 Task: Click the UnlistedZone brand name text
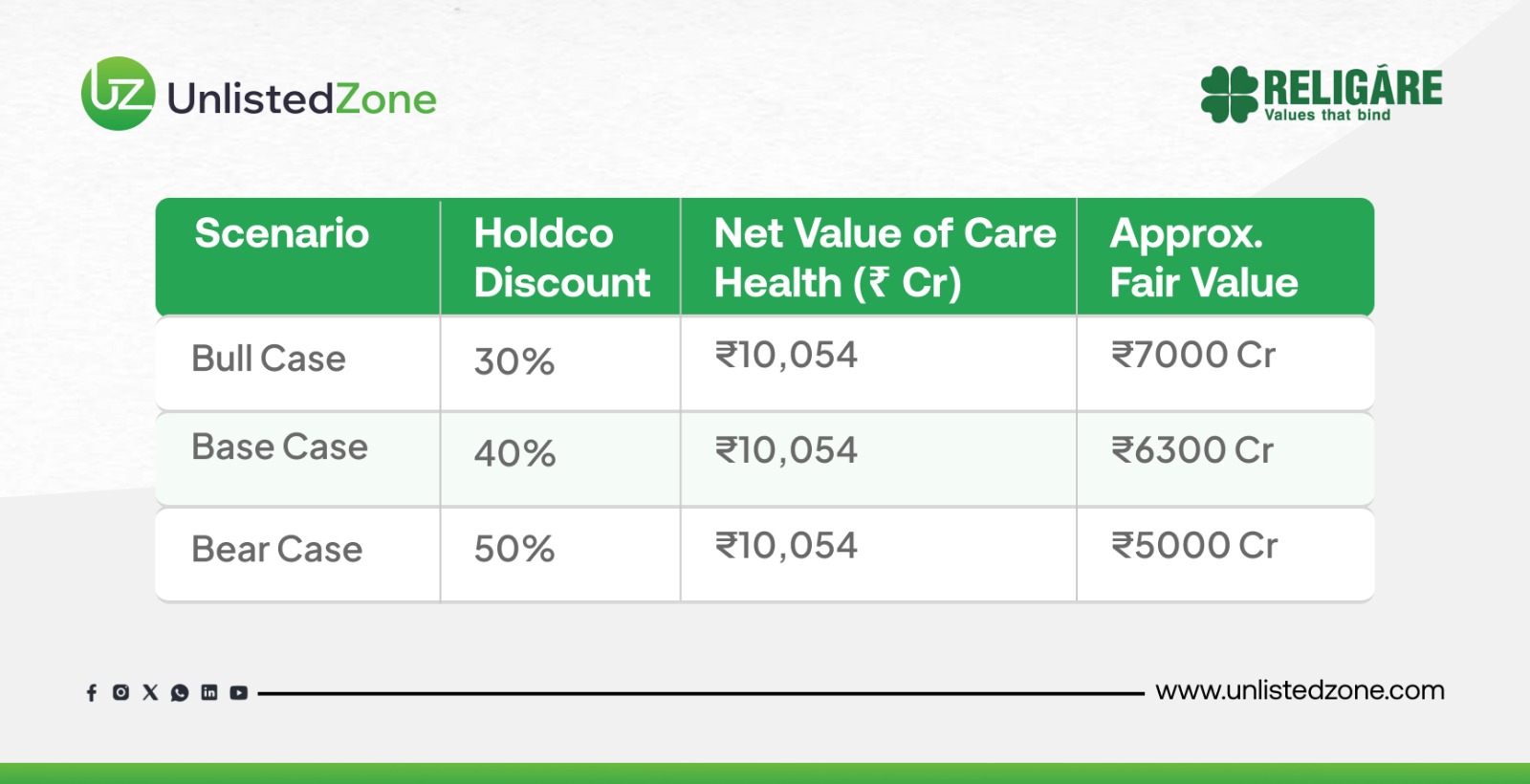tap(301, 98)
